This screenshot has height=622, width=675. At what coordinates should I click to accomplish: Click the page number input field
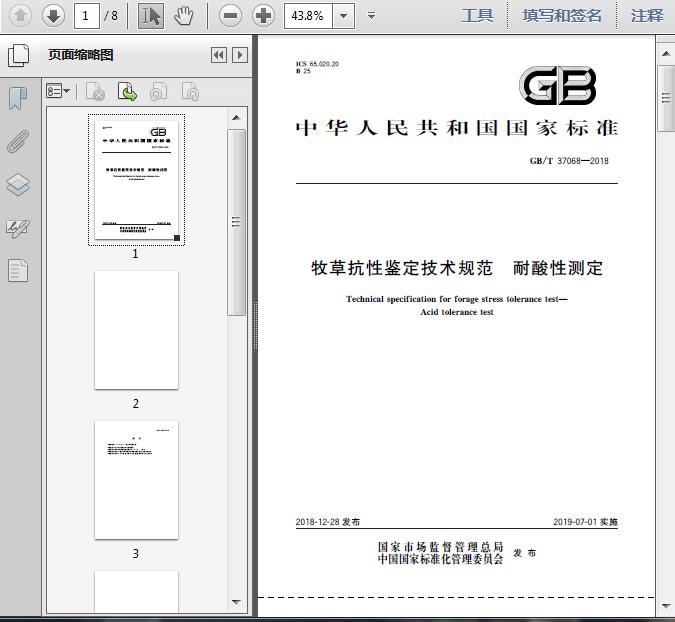coord(87,16)
